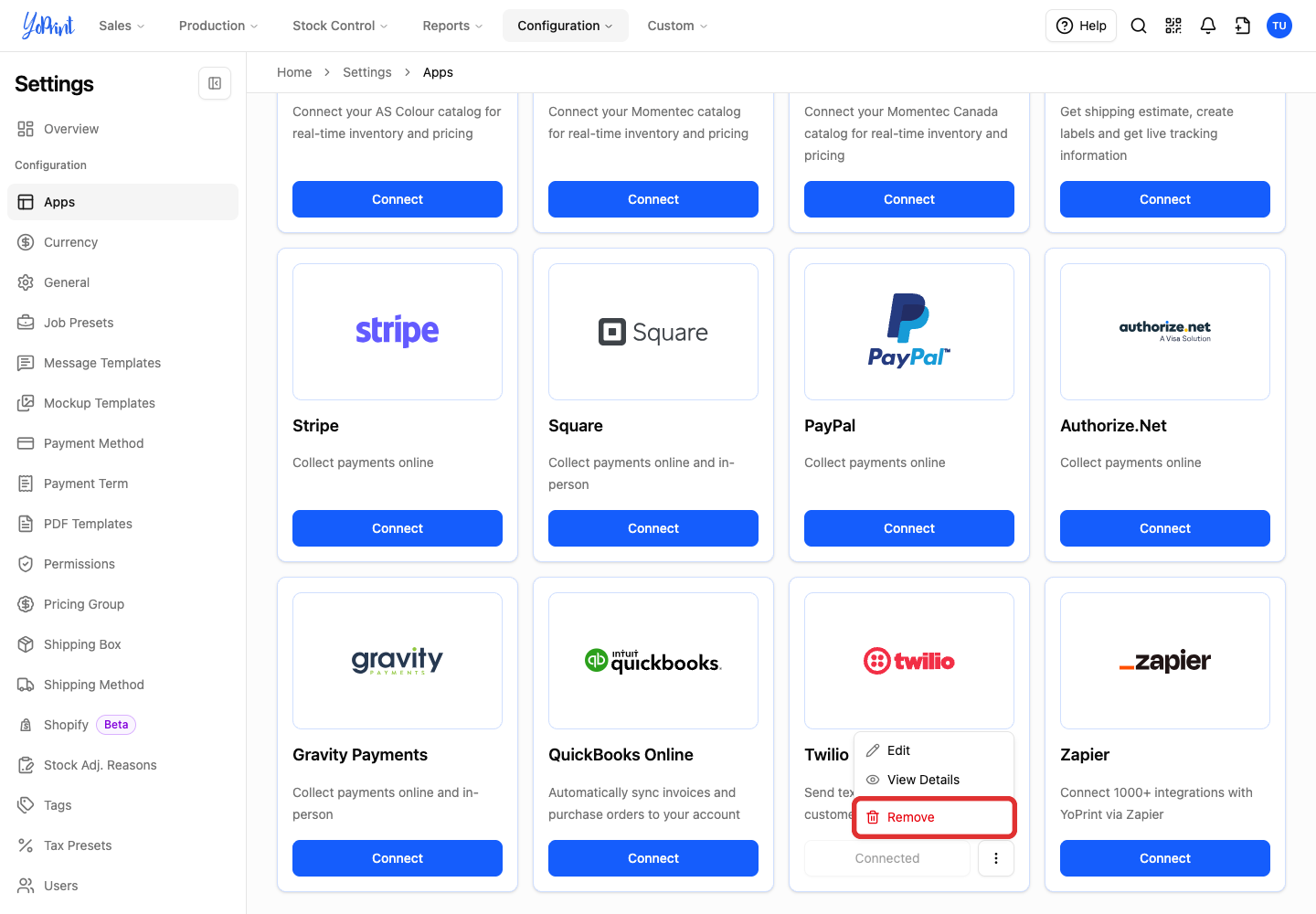Click the Shipping Box icon

coord(26,644)
